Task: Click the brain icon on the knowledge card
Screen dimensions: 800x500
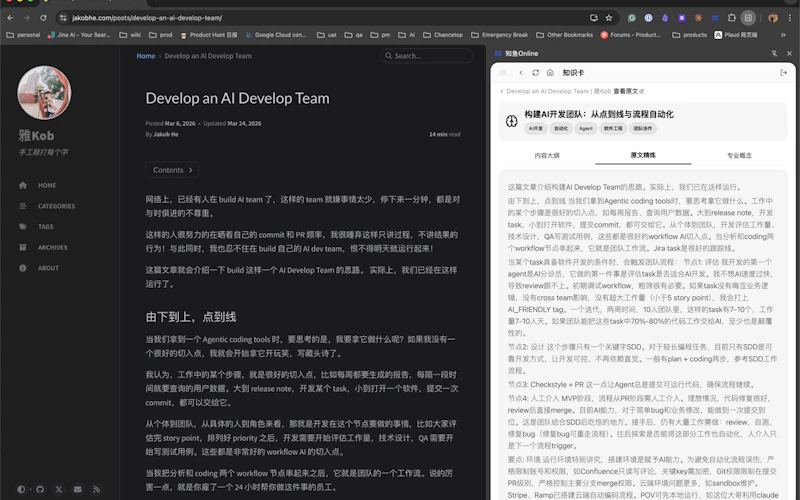Action: (512, 121)
